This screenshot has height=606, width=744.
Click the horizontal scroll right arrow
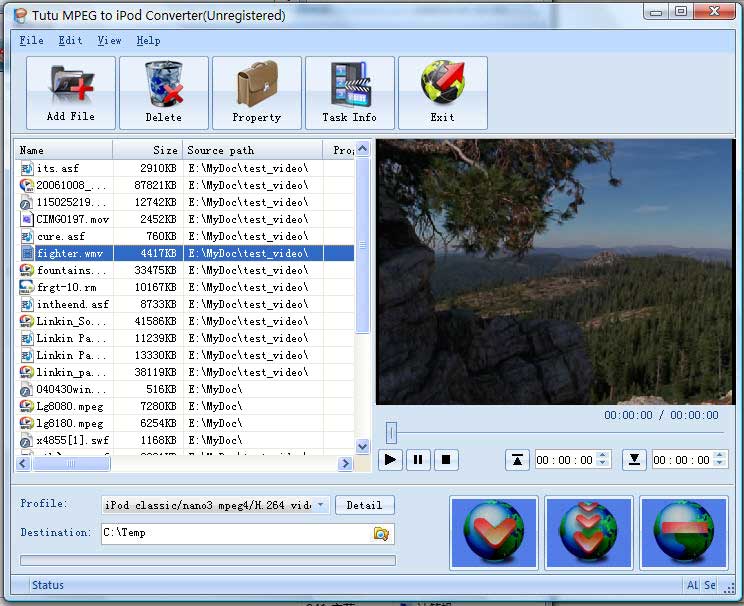pyautogui.click(x=345, y=464)
